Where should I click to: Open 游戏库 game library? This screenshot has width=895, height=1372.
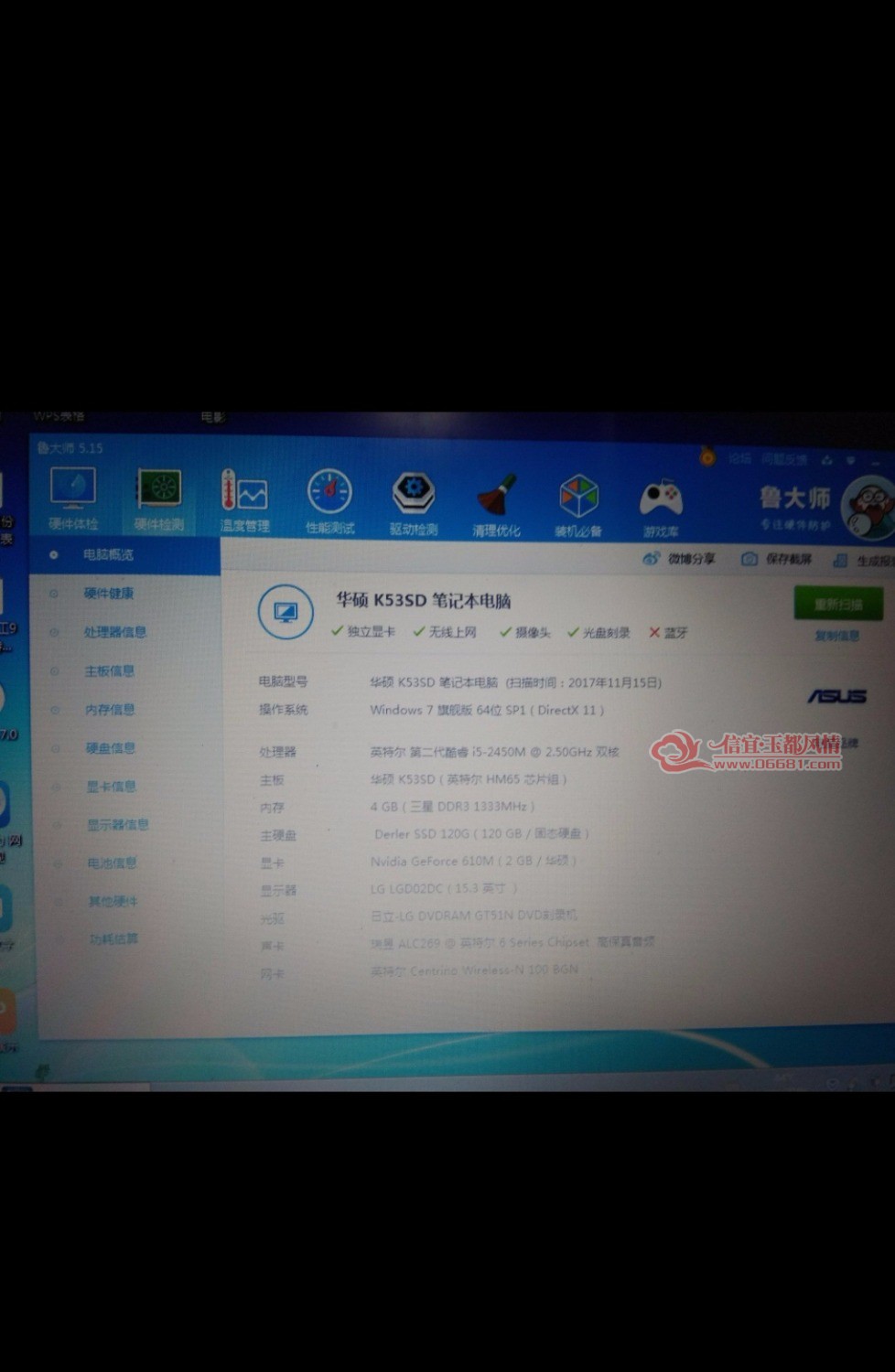click(x=661, y=507)
